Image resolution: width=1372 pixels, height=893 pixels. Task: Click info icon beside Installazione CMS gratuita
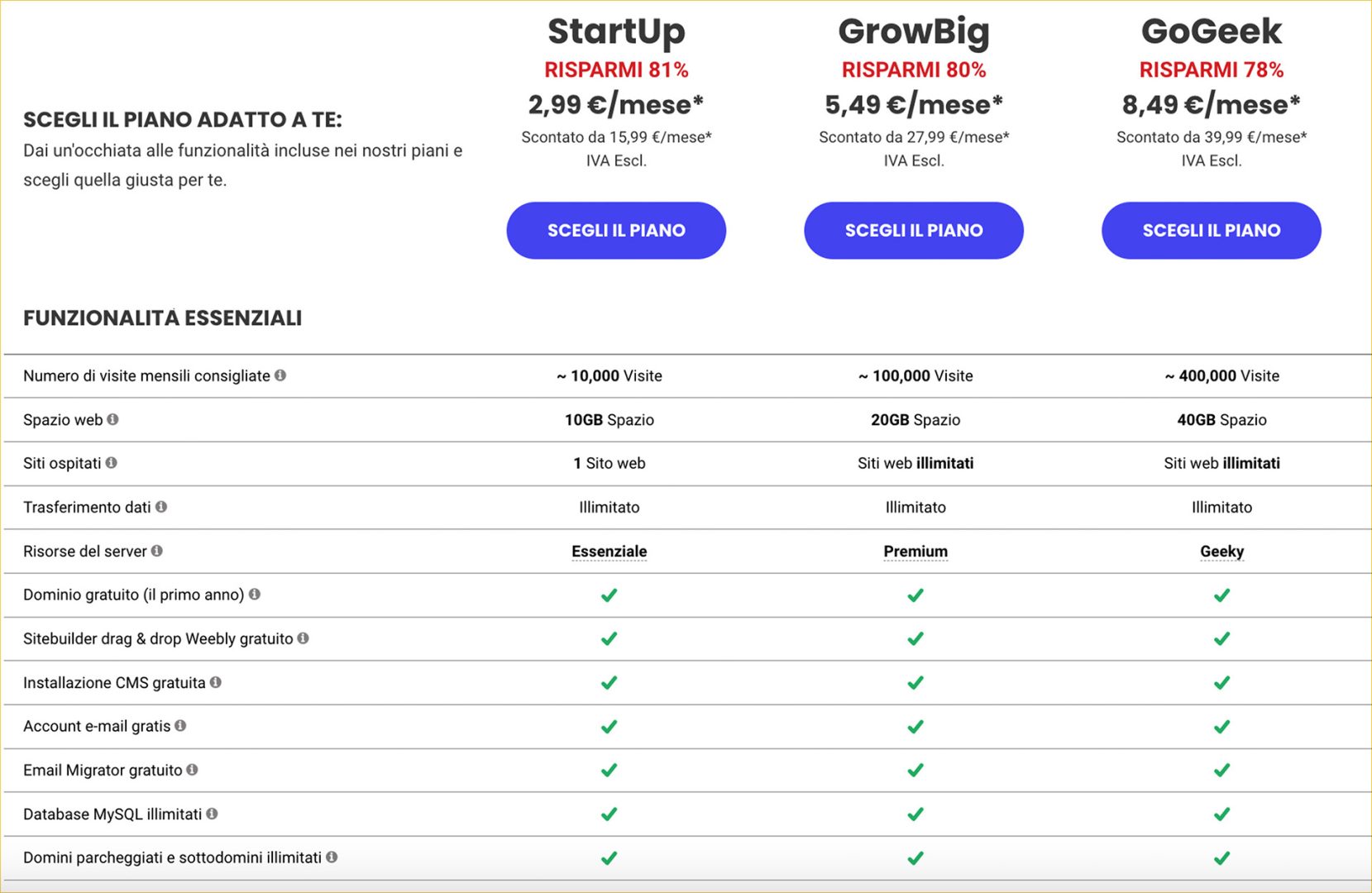tap(216, 682)
